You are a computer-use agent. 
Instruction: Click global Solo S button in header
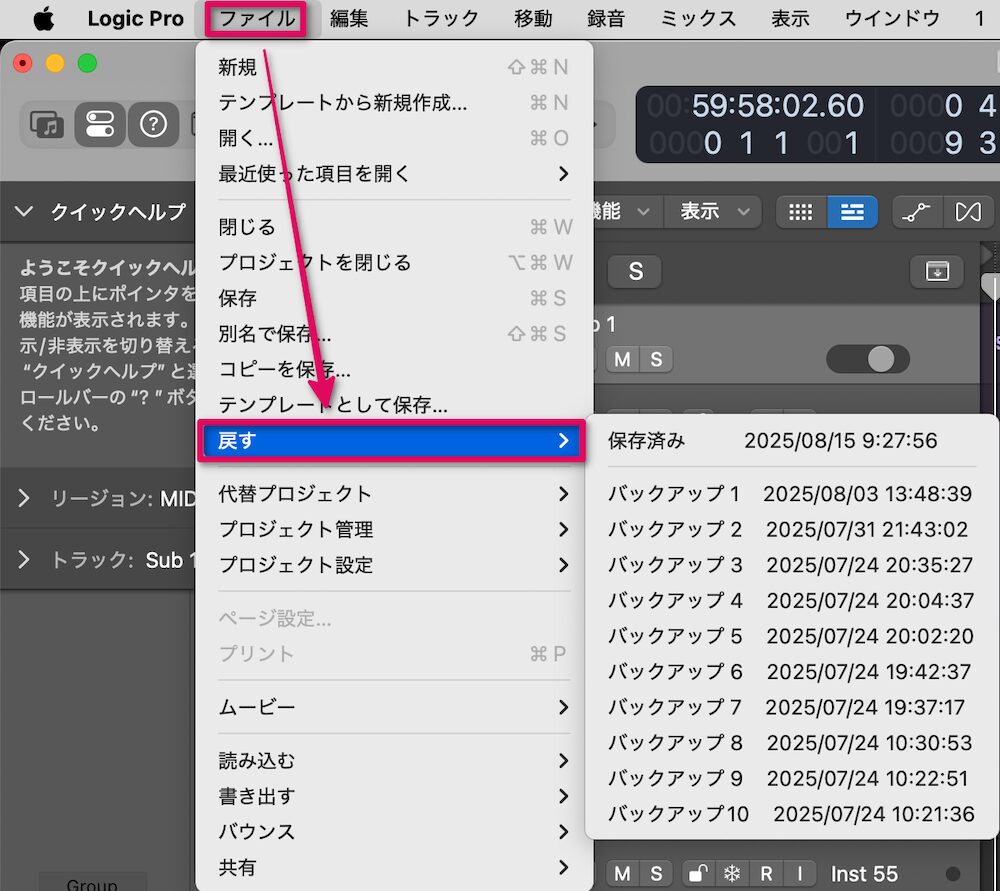tap(635, 271)
